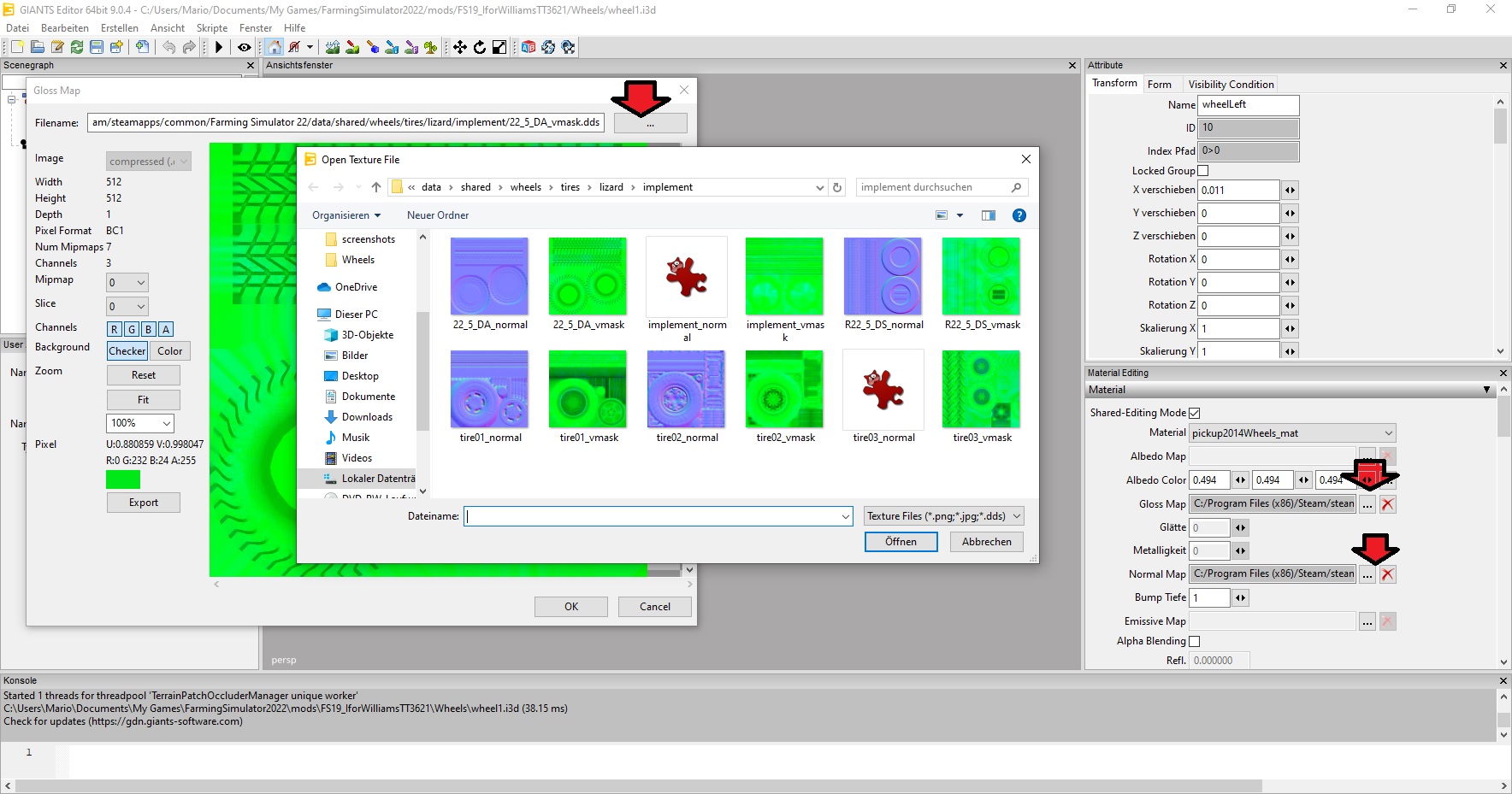Viewport: 1512px width, 794px height.
Task: Set background to Checker
Action: click(x=127, y=351)
